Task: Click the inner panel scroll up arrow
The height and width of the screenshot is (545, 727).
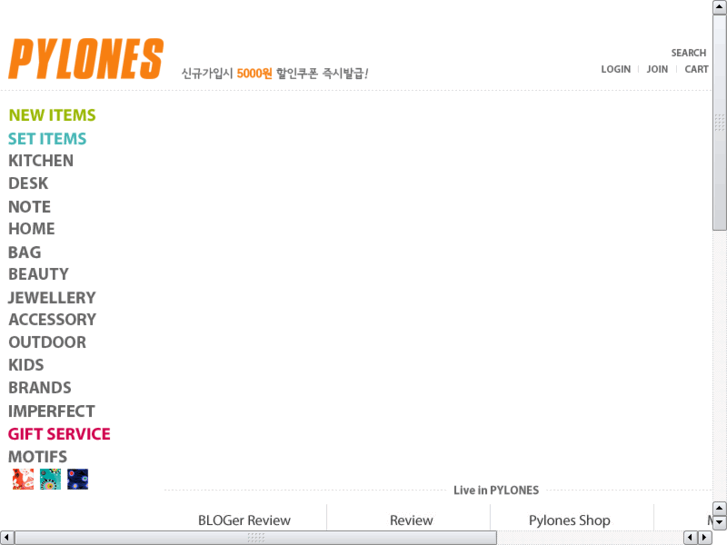Action: (x=720, y=508)
